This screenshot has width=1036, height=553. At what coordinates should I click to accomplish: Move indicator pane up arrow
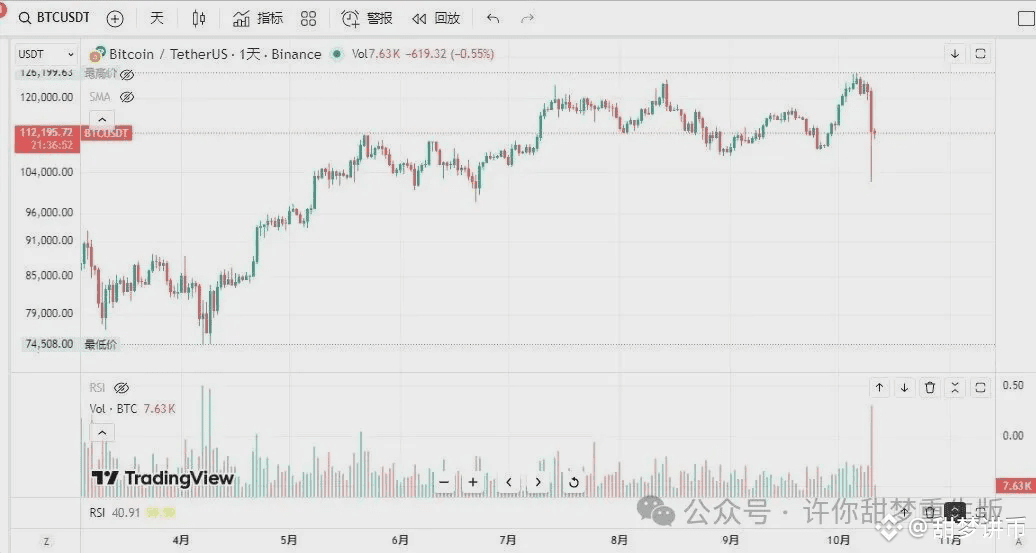pyautogui.click(x=879, y=388)
